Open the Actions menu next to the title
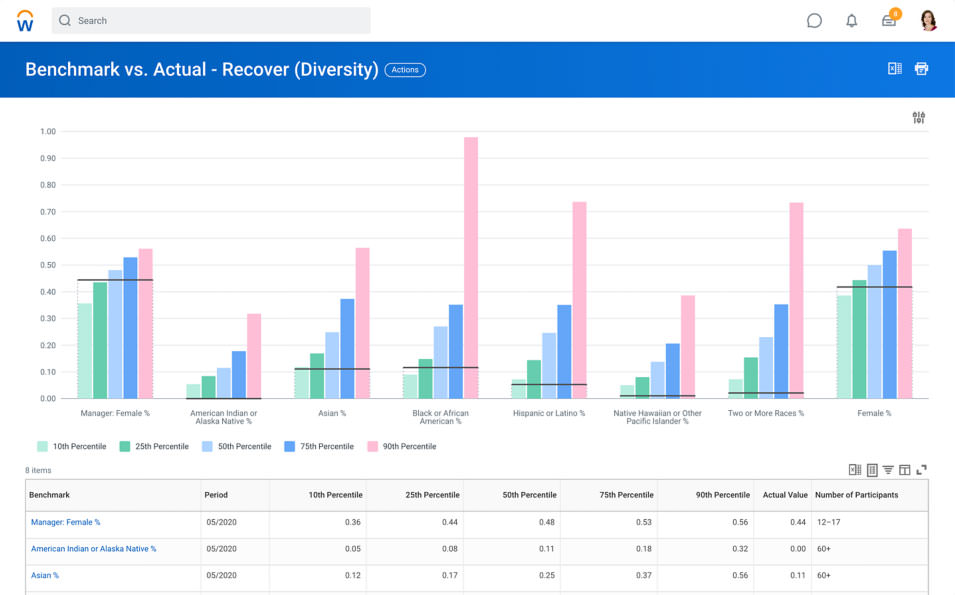Viewport: 955px width, 595px height. point(405,70)
